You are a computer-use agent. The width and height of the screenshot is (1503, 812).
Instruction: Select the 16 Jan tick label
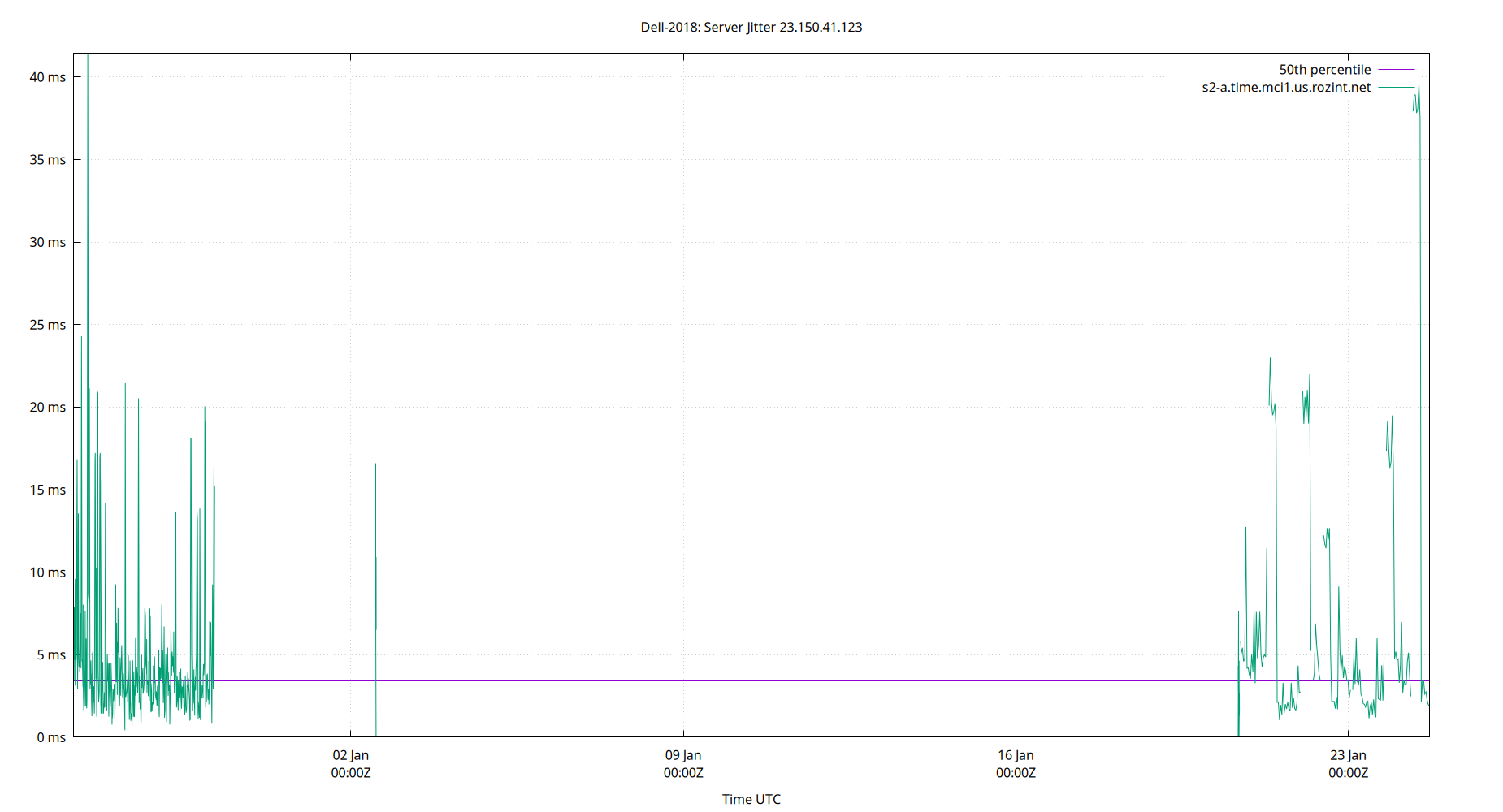(x=1017, y=754)
